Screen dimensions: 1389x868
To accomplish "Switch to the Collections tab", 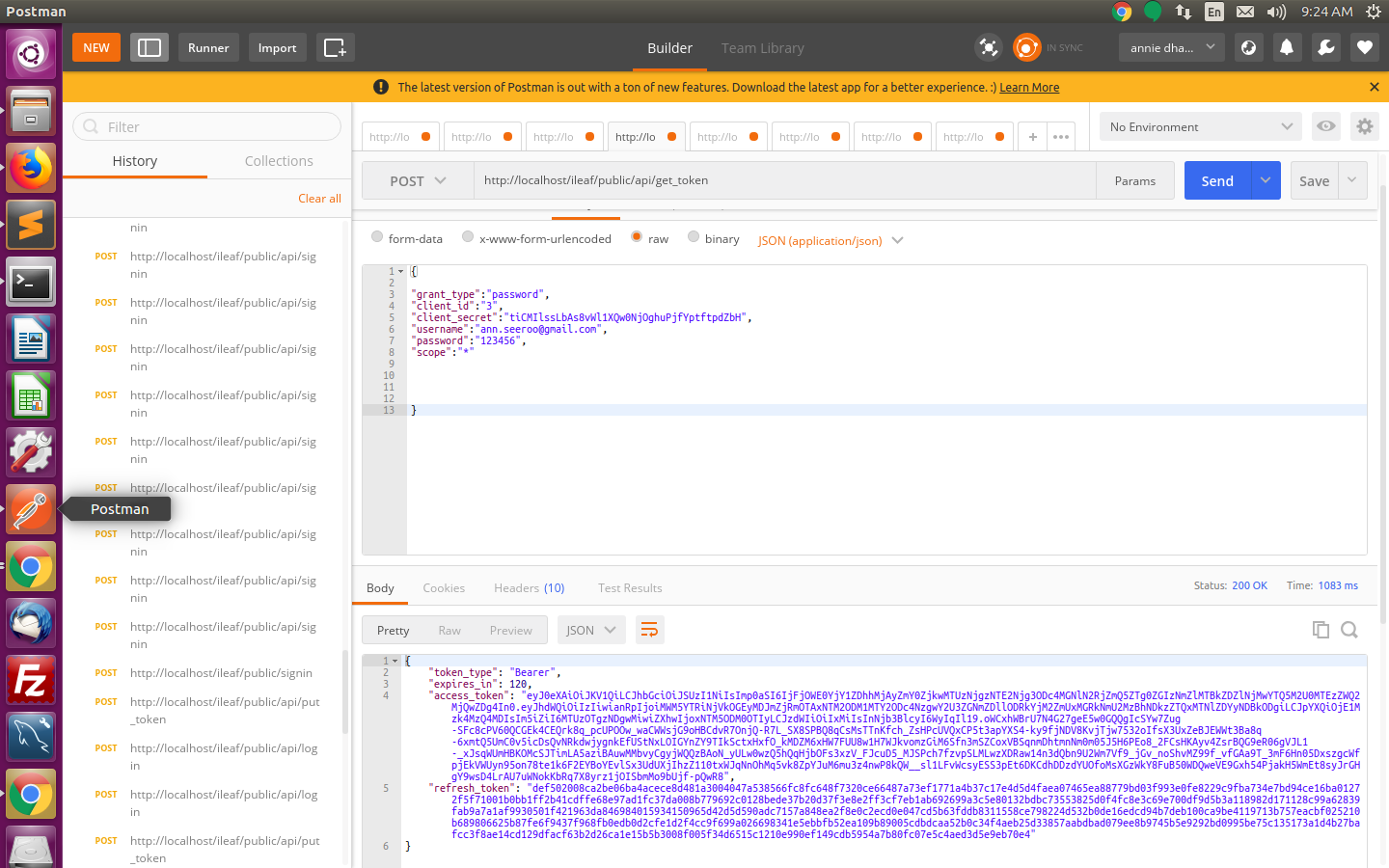I will [x=279, y=161].
